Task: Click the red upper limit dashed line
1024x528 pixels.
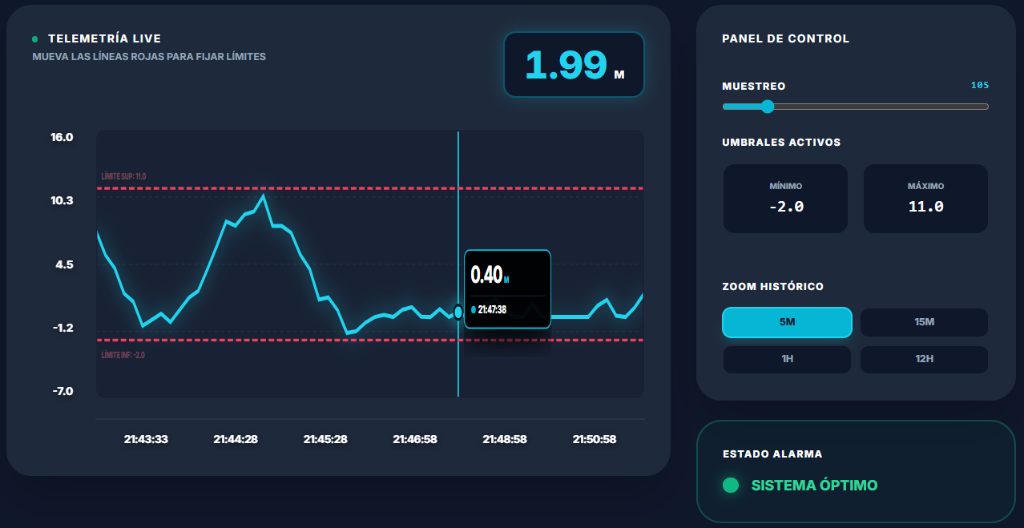Action: [x=300, y=188]
